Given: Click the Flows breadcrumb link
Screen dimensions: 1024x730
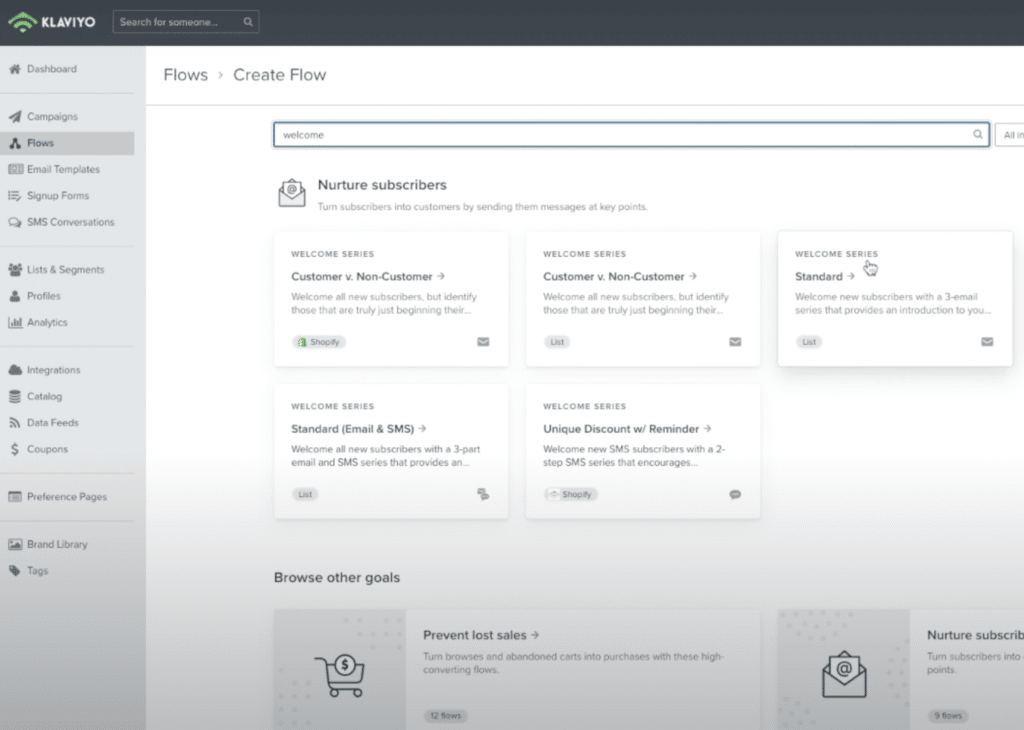Looking at the screenshot, I should (x=185, y=75).
